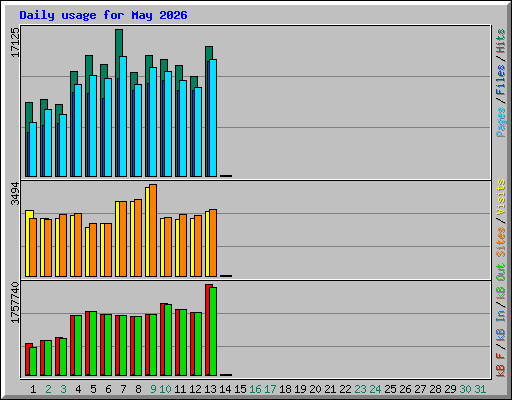
Task: Click day 30 on the x-axis
Action: 465,389
